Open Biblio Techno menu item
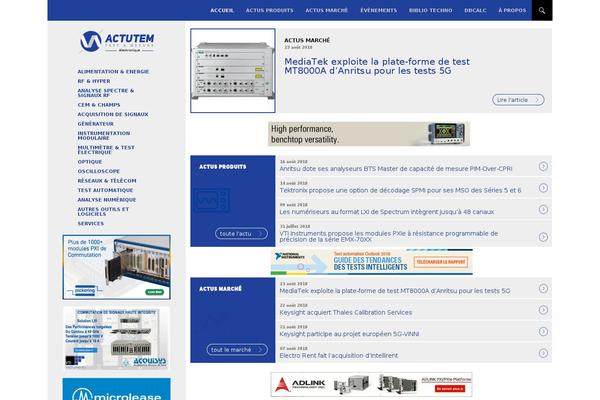600x400 pixels. [430, 10]
